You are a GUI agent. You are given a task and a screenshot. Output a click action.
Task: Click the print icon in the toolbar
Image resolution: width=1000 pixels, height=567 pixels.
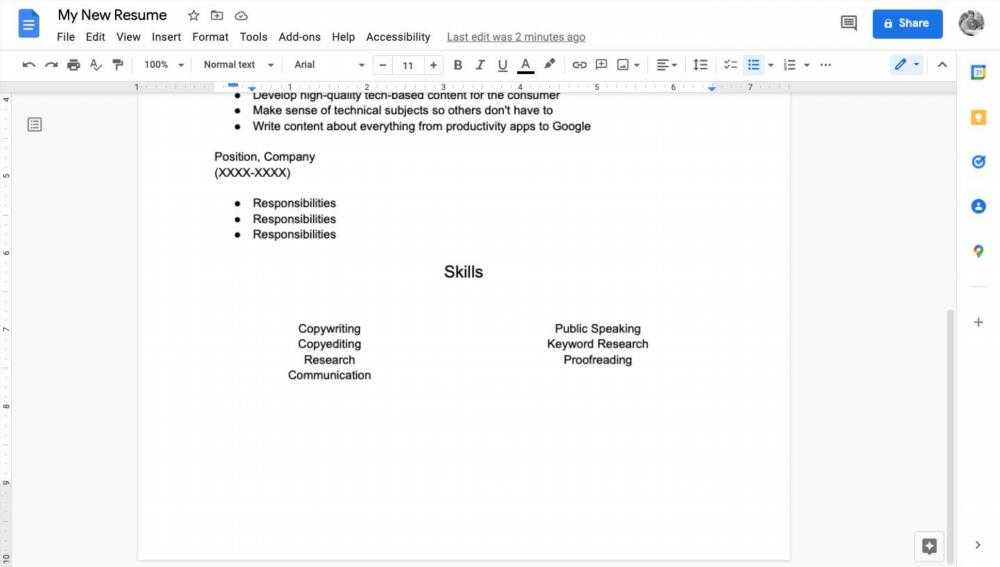(x=73, y=65)
